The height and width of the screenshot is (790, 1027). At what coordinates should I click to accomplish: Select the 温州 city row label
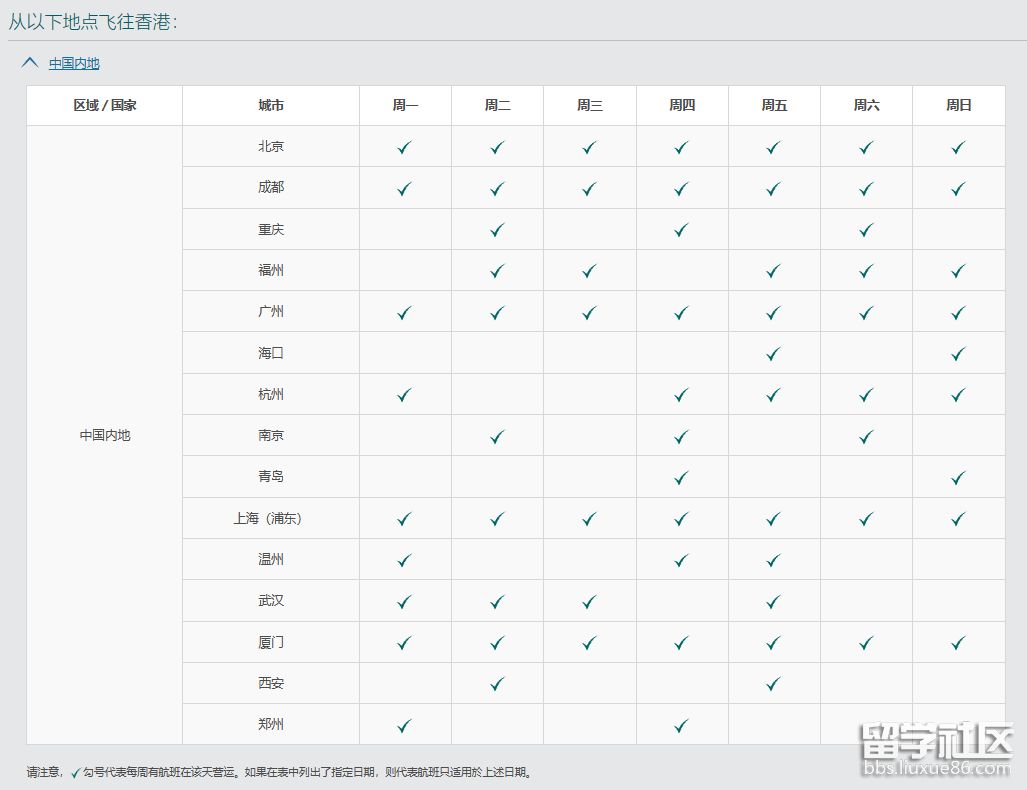[271, 559]
